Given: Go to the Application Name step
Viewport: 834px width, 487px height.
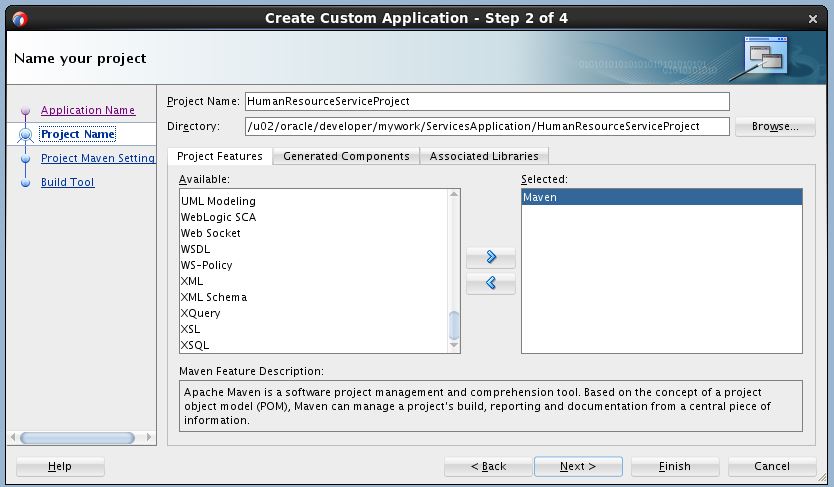Looking at the screenshot, I should [x=88, y=110].
